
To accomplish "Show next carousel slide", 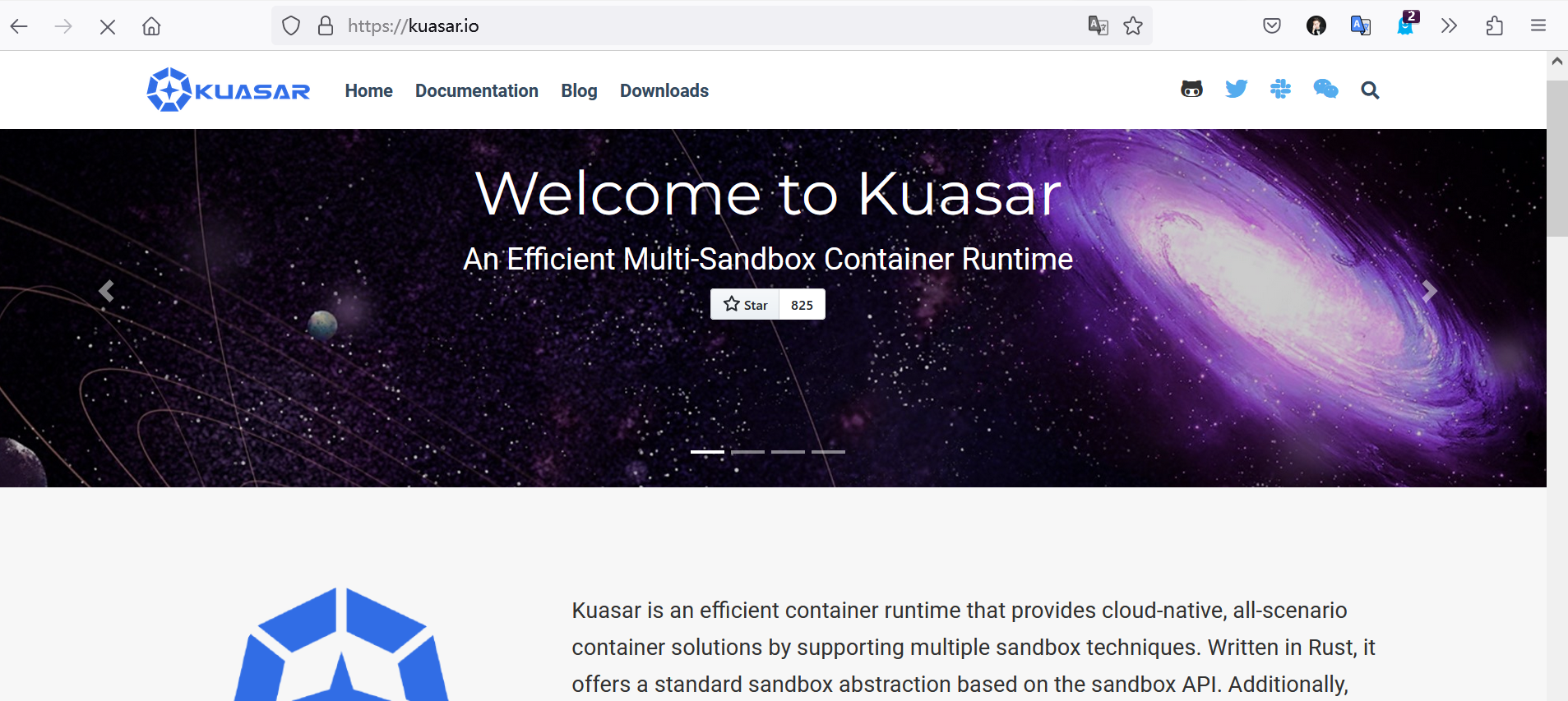I will 1430,291.
